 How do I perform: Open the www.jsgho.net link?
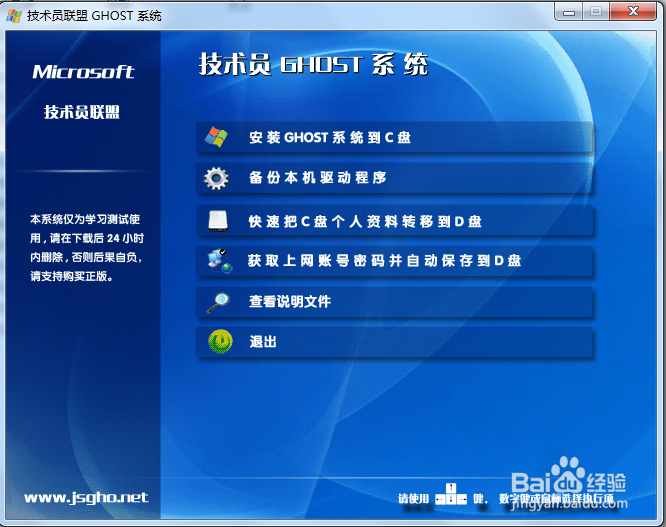(86, 498)
